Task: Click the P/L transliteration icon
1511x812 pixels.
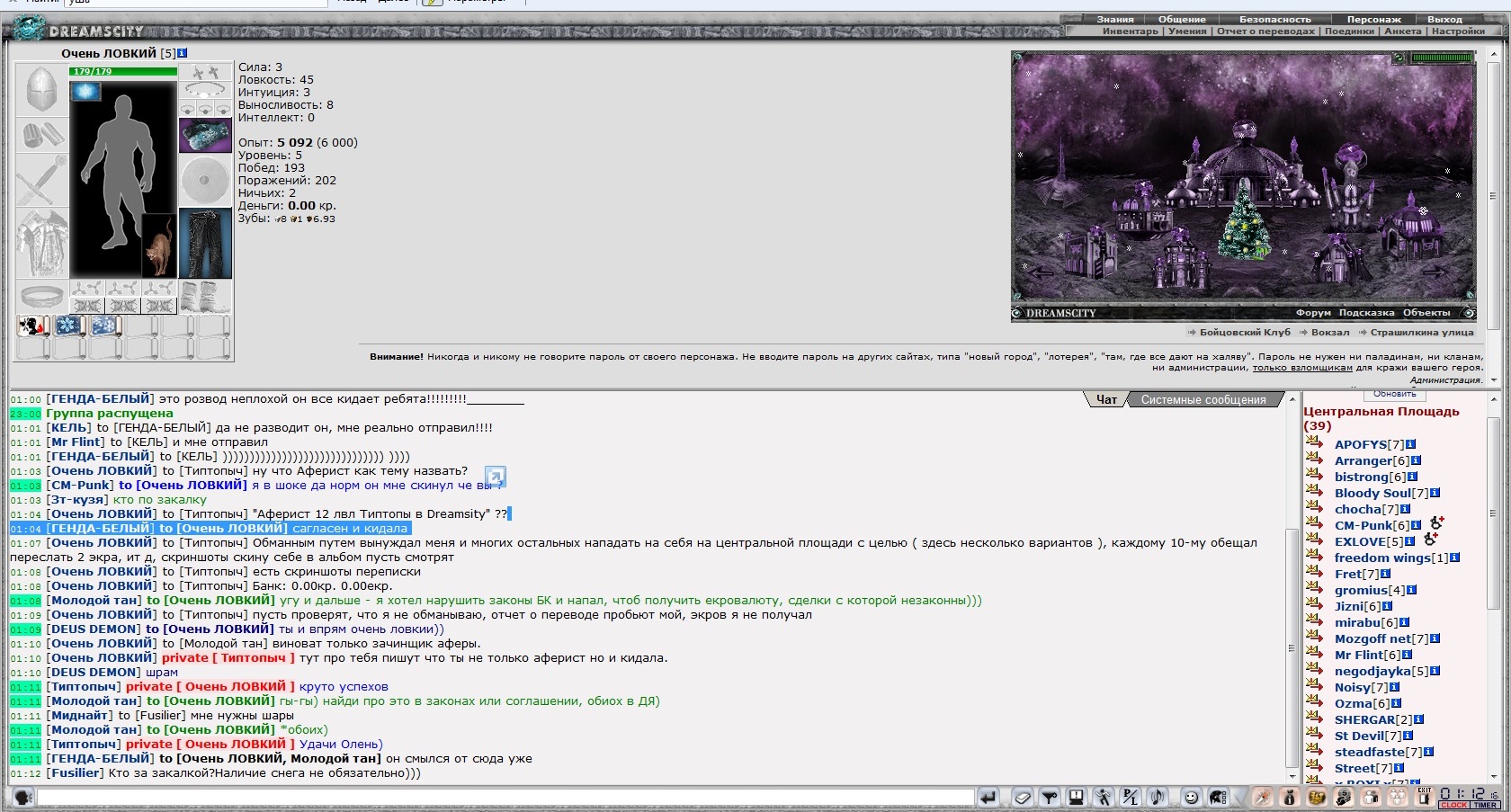Action: pos(1130,797)
